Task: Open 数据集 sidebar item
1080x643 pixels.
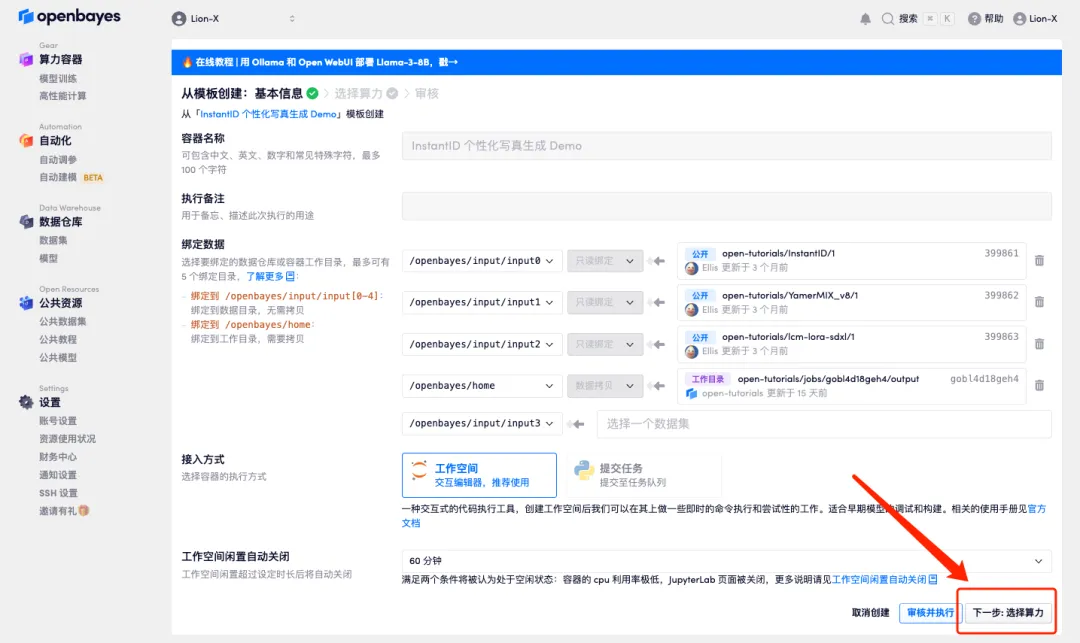Action: [x=53, y=240]
